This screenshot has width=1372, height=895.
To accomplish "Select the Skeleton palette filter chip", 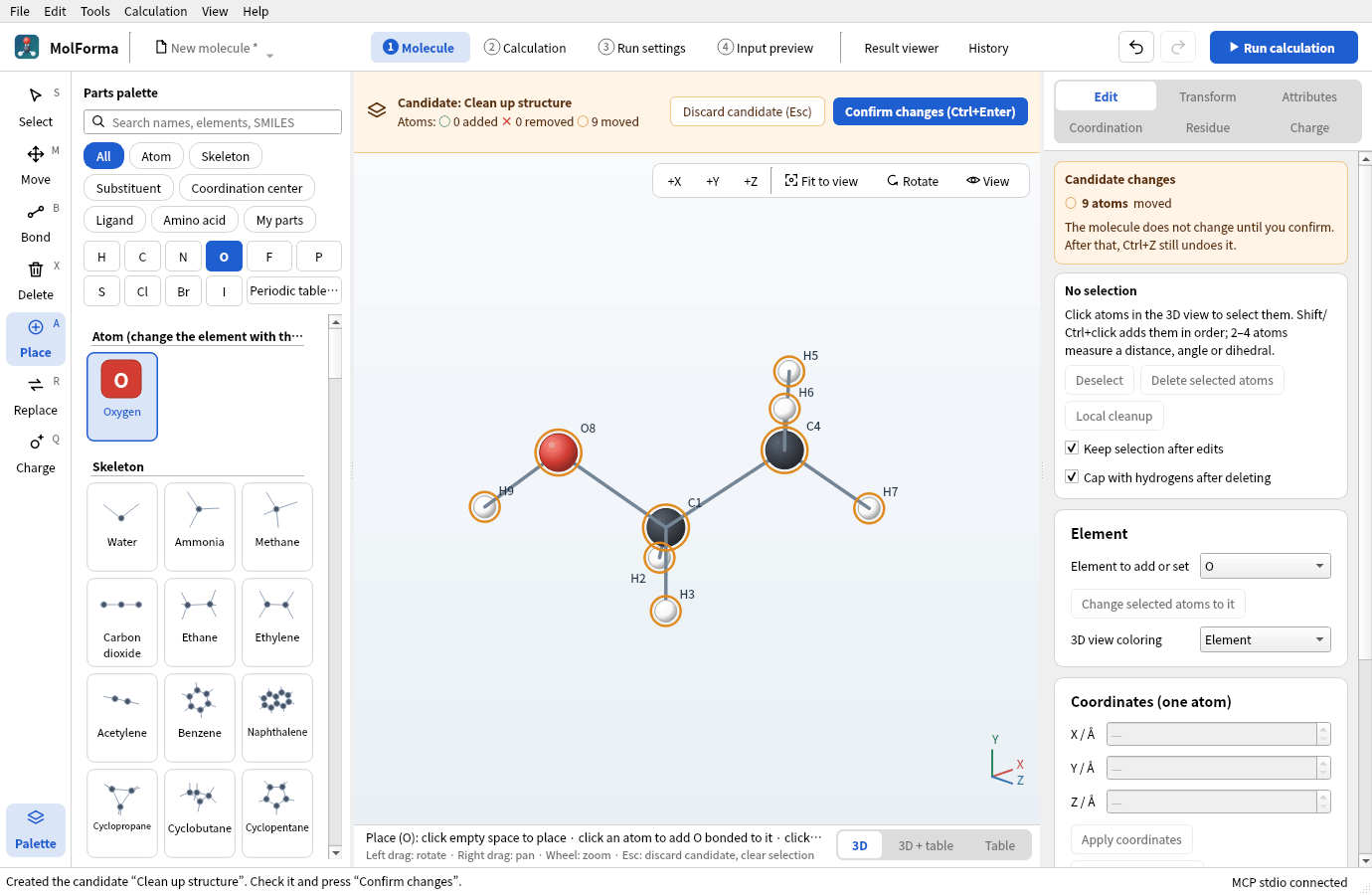I will coord(226,156).
